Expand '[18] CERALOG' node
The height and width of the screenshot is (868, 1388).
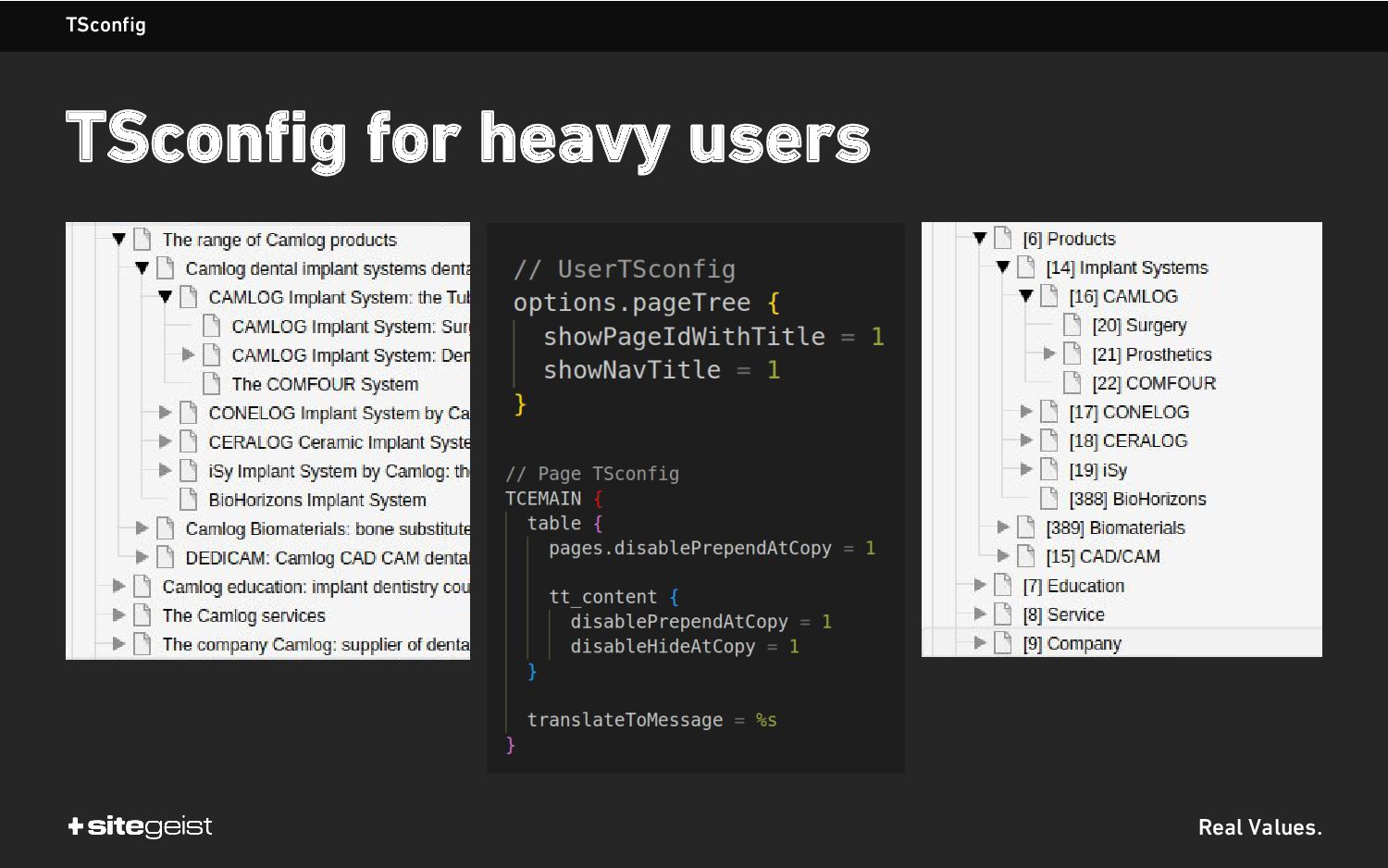click(1025, 440)
